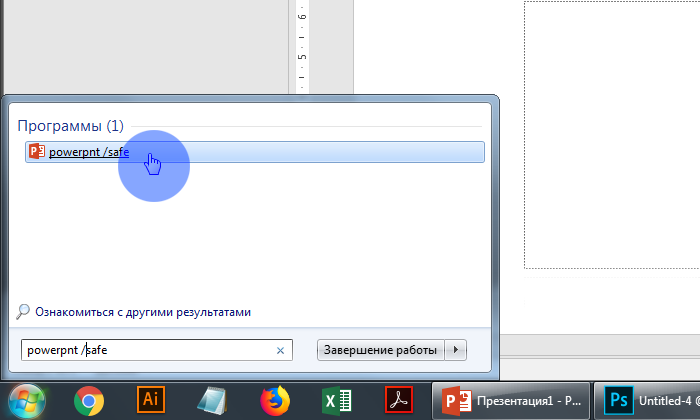The width and height of the screenshot is (700, 420).
Task: Click the dotted slide placeholder in PowerPoint
Action: [612, 135]
